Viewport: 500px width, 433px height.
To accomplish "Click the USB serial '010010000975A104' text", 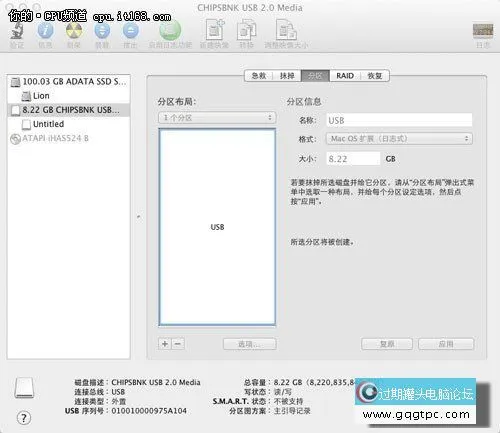I will click(x=149, y=411).
